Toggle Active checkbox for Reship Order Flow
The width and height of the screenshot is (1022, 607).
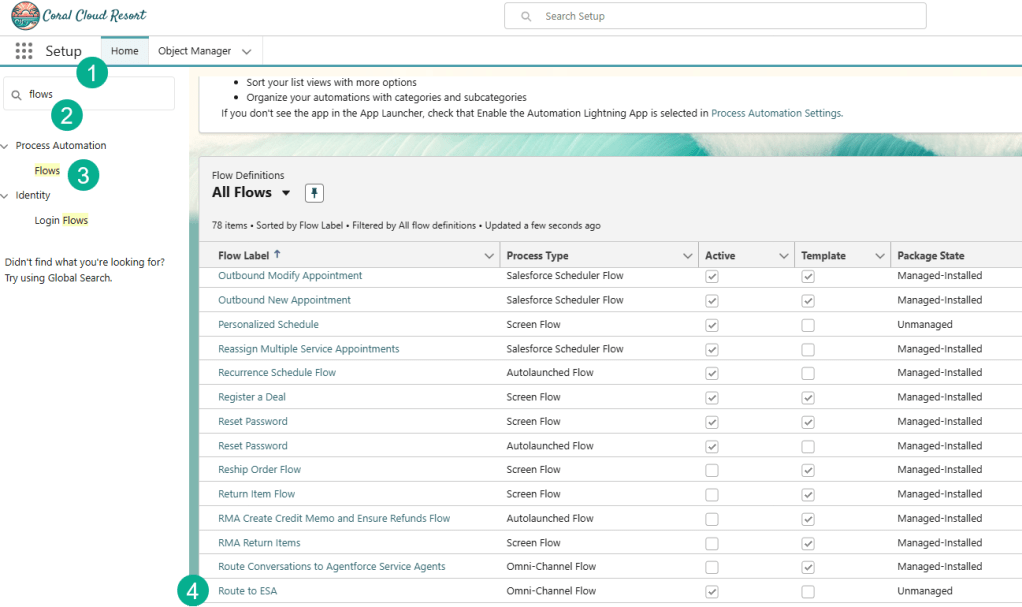(712, 470)
